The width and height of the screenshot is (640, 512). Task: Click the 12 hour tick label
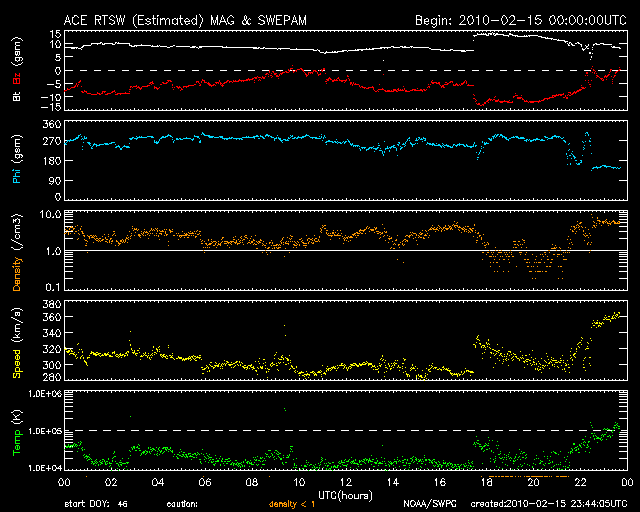pyautogui.click(x=345, y=482)
